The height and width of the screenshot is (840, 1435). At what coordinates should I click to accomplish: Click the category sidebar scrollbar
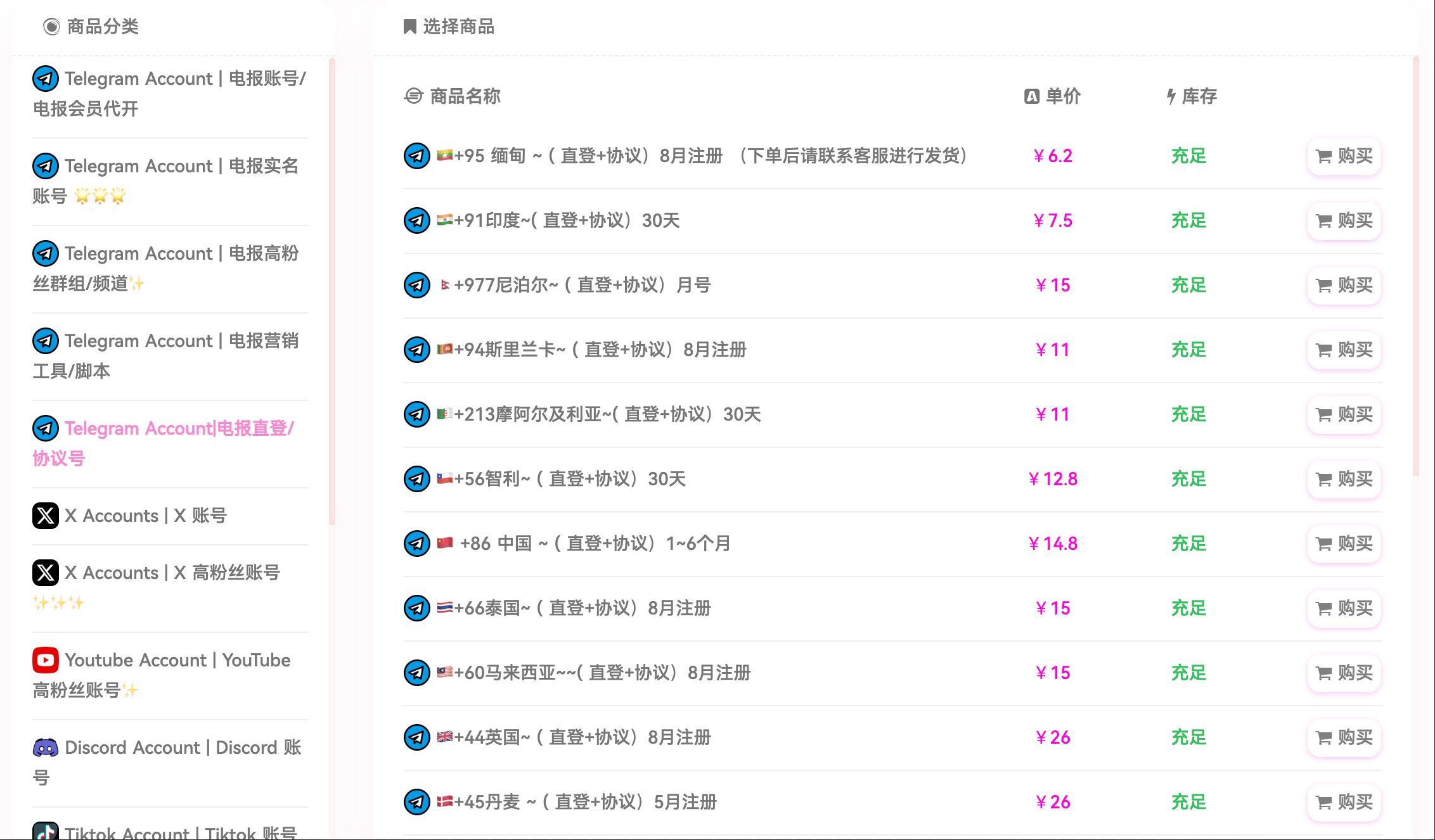click(331, 291)
